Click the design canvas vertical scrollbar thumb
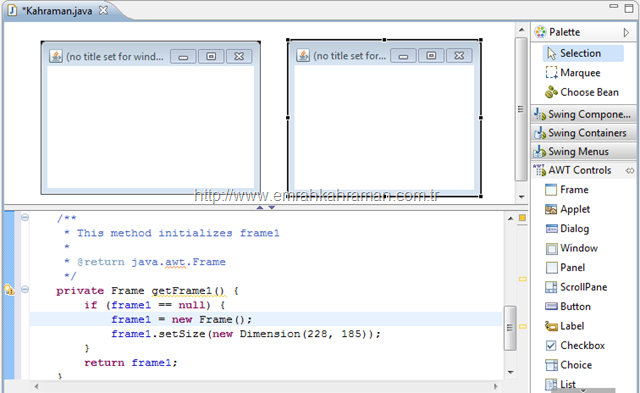 [521, 109]
